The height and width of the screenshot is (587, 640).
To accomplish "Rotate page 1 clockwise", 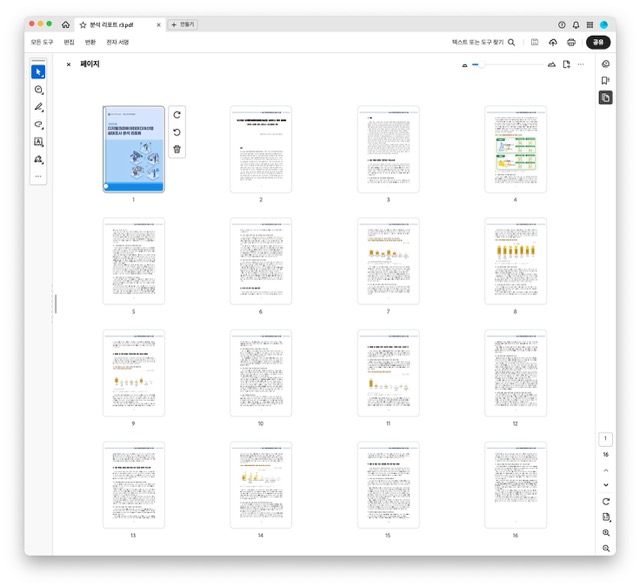I will 177,115.
